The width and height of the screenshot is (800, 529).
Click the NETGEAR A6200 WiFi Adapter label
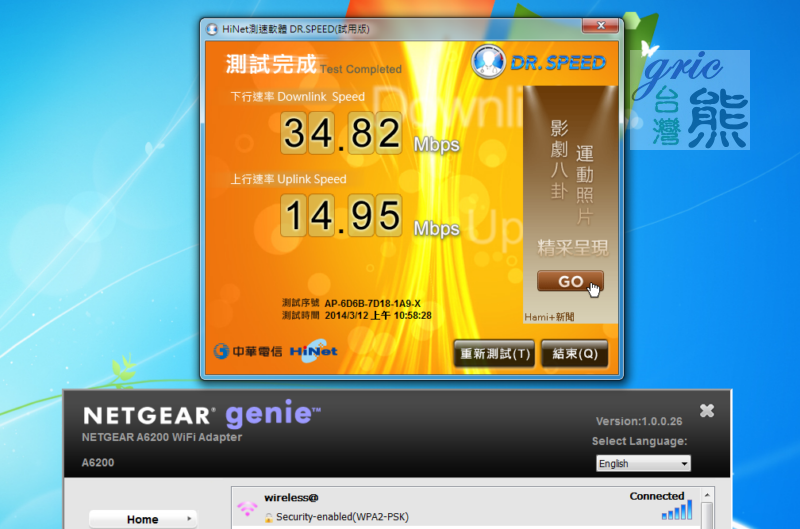[x=162, y=437]
